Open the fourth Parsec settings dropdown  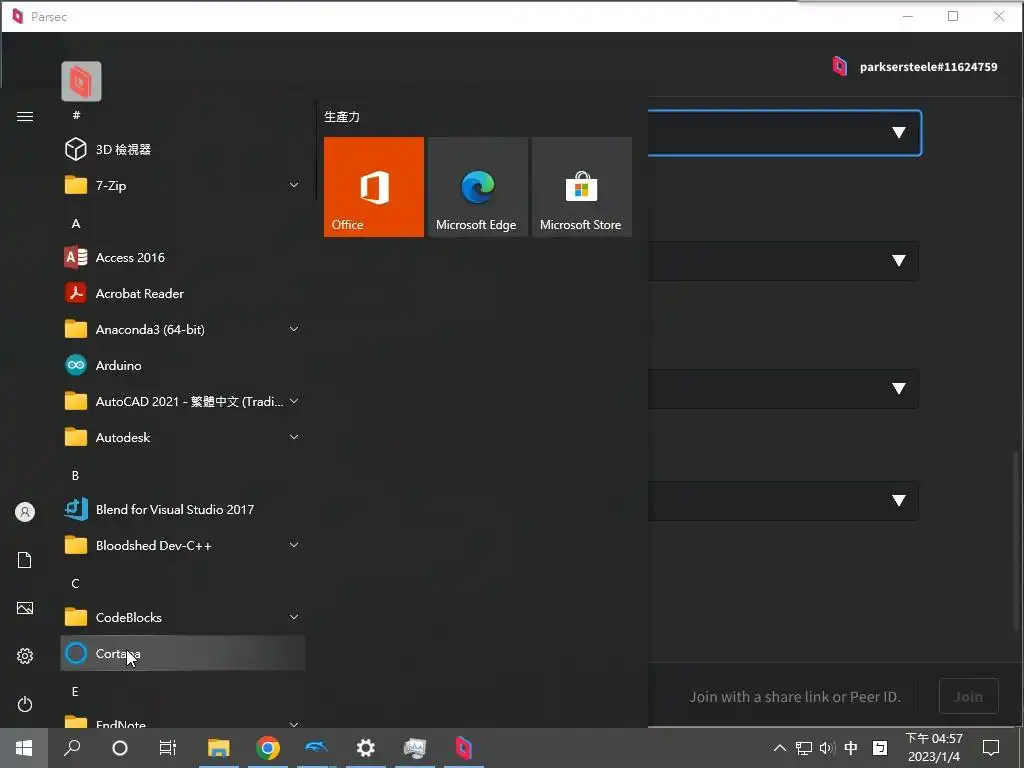[x=783, y=501]
